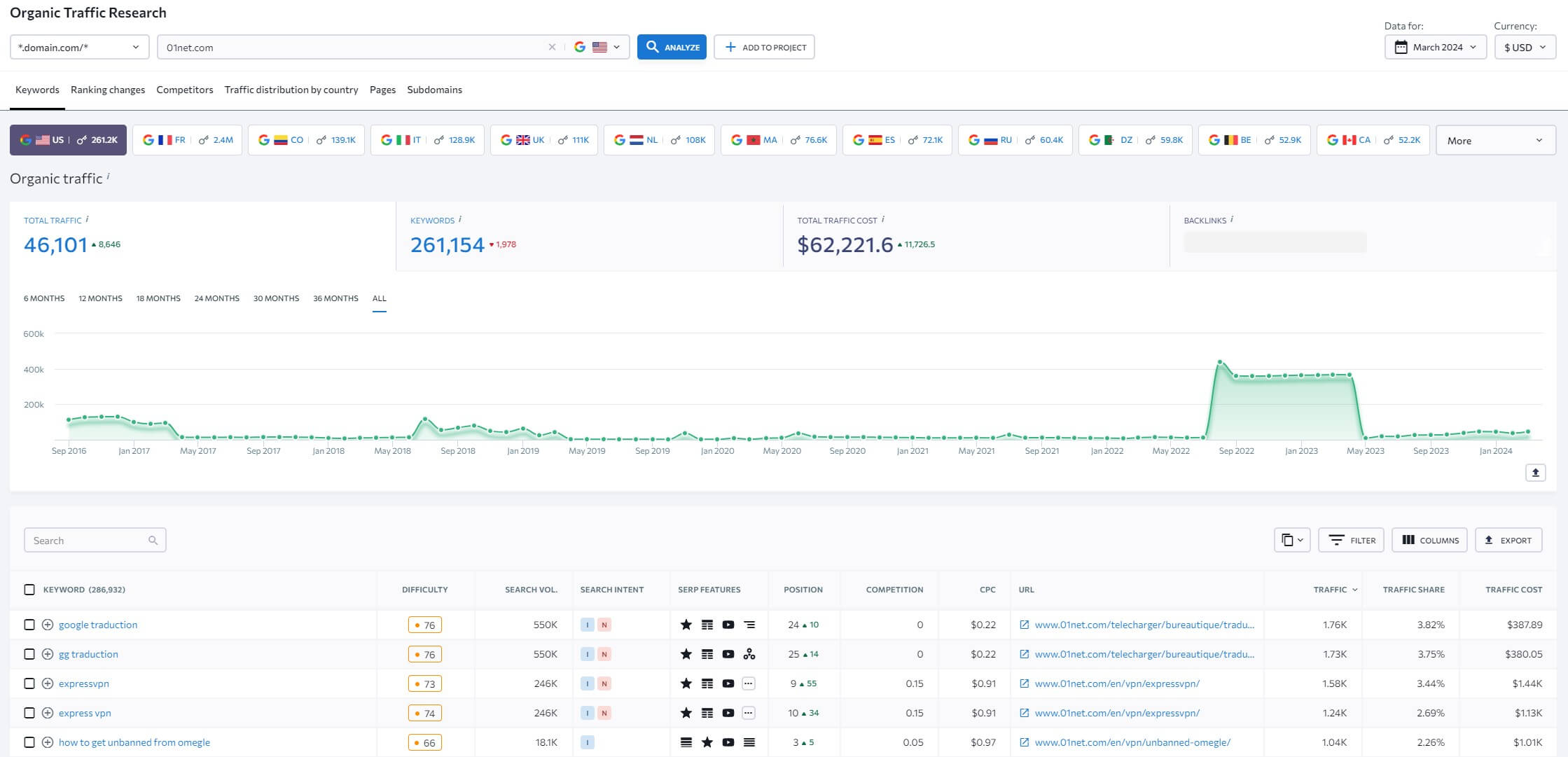Click the EXPORT button

1508,540
